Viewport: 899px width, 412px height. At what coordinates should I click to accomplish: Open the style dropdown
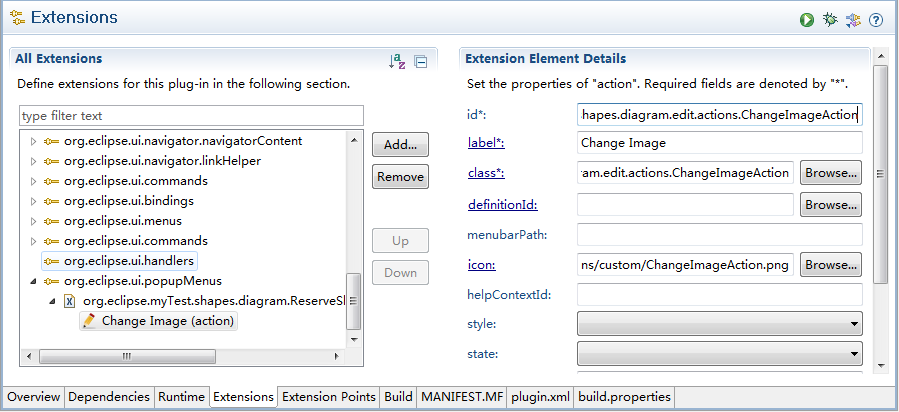click(719, 323)
